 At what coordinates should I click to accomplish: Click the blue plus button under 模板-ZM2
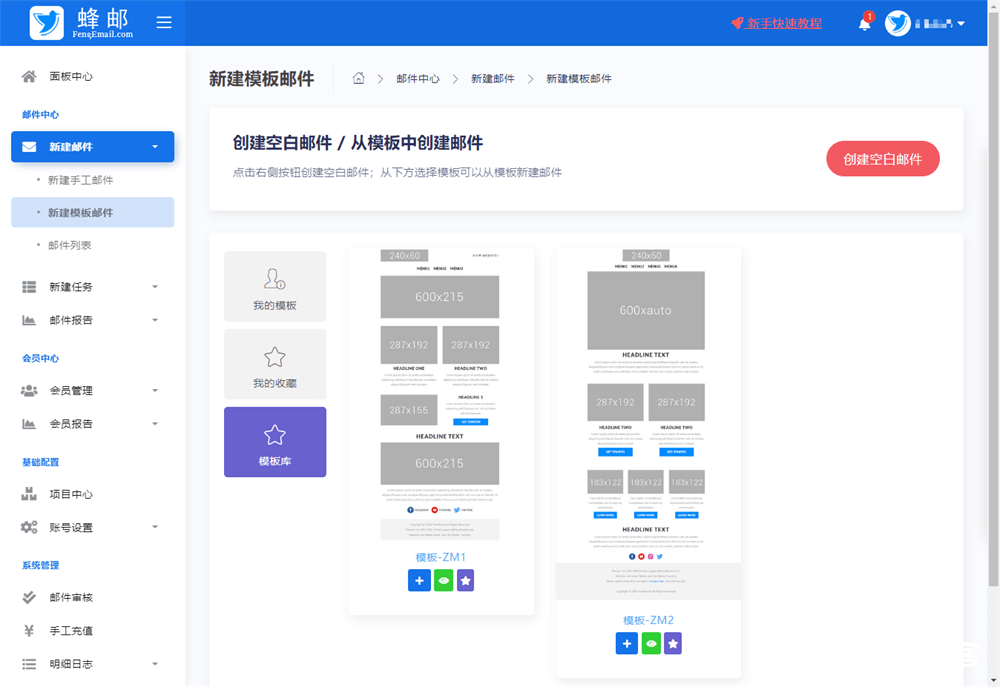point(627,644)
